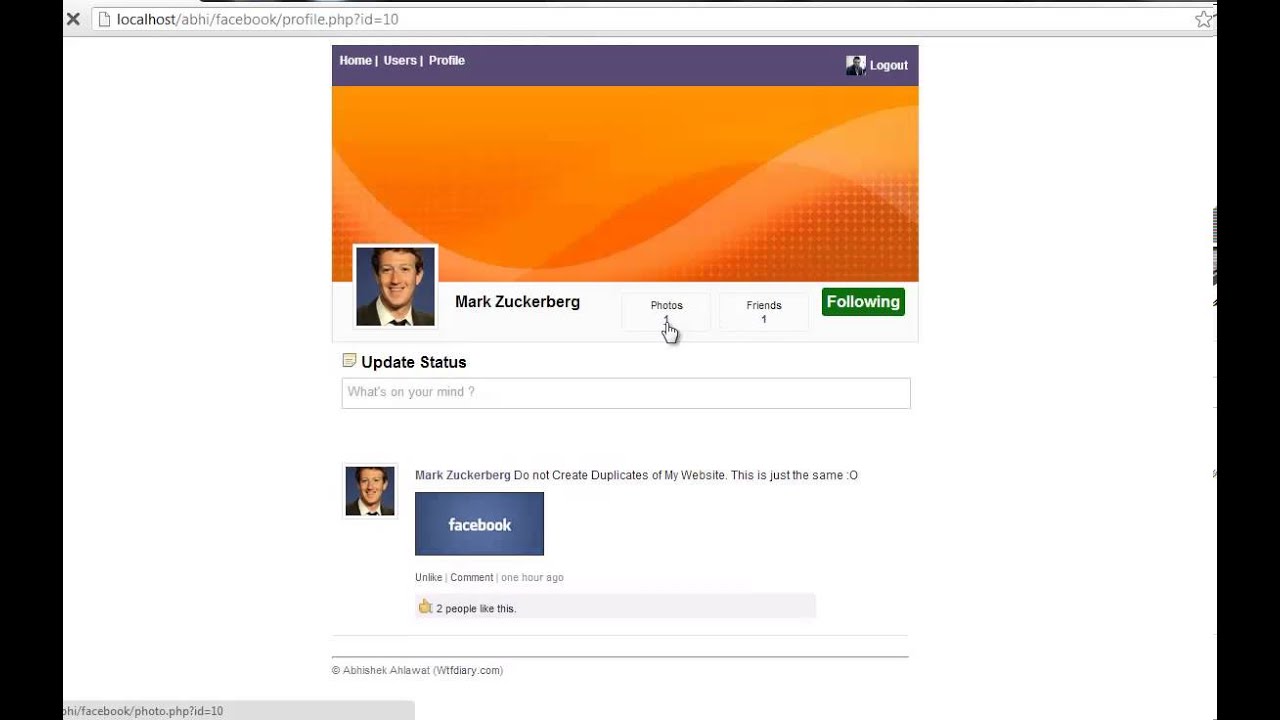Open Mark Zuckerberg's Photos section
Image resolution: width=1280 pixels, height=720 pixels.
666,311
